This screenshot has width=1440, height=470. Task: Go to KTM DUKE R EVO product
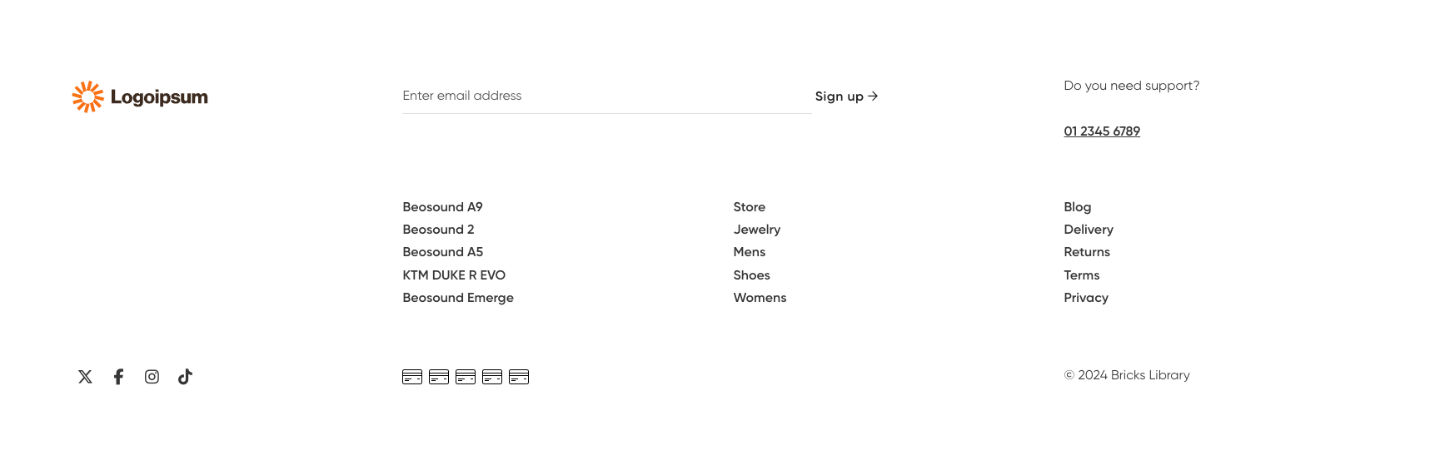(x=454, y=275)
